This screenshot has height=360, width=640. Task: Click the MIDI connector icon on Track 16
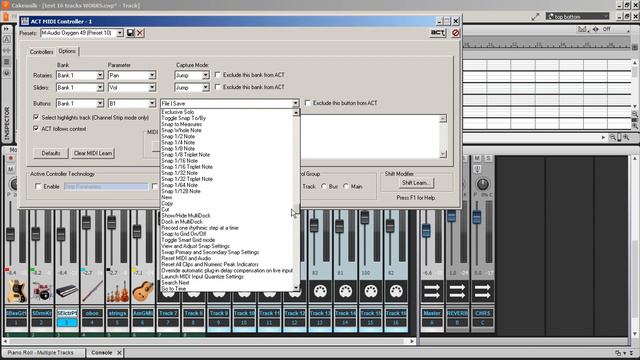point(396,291)
